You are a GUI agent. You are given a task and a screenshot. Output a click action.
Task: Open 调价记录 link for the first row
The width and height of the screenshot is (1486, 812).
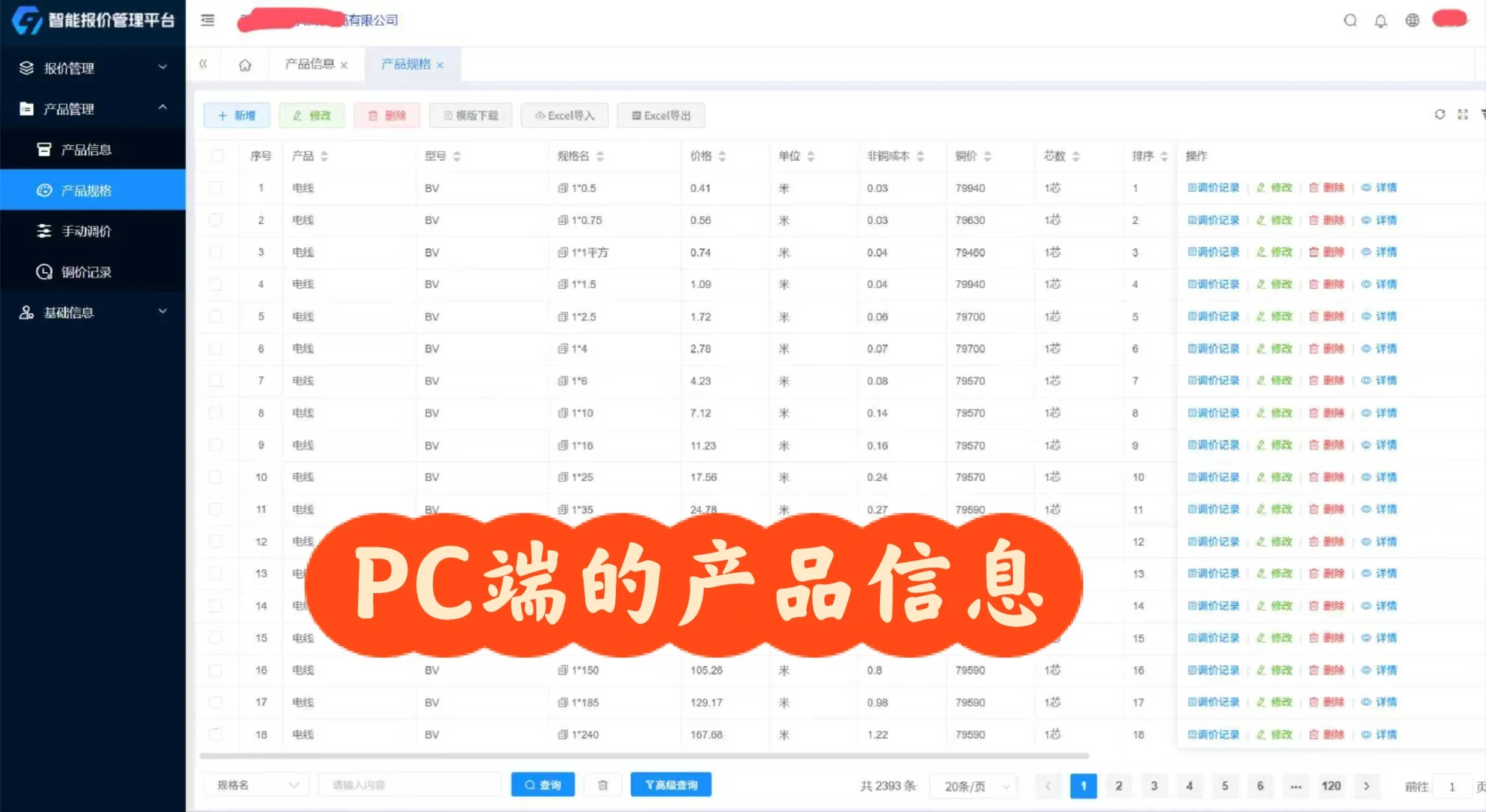[1212, 188]
